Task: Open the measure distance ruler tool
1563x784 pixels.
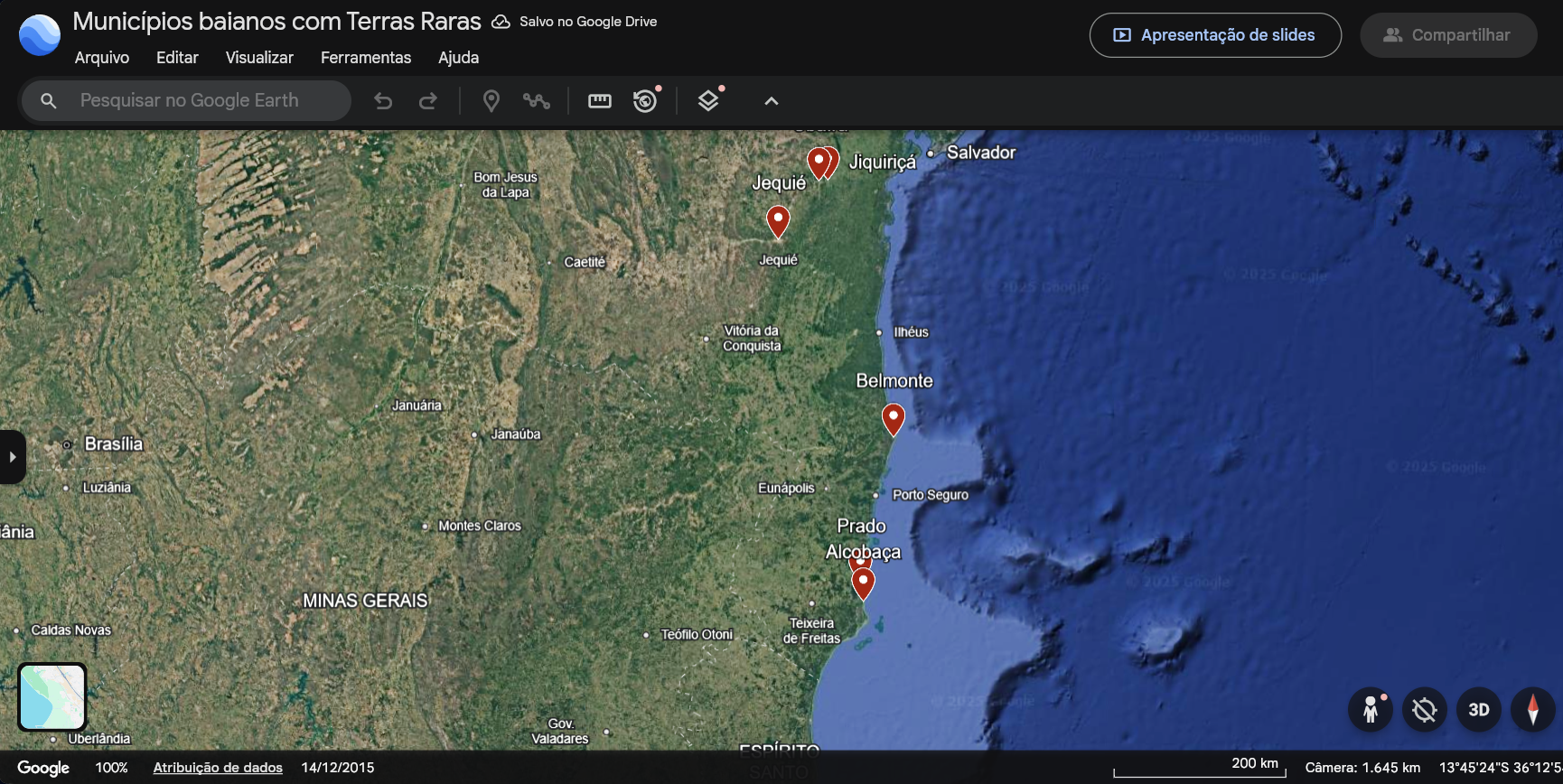Action: [600, 101]
